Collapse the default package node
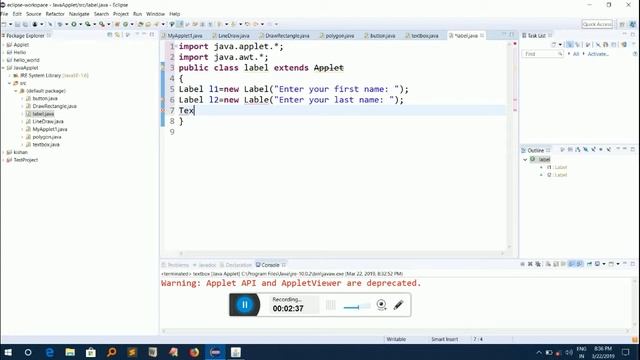Screen dimensions: 640x360 click(16, 91)
